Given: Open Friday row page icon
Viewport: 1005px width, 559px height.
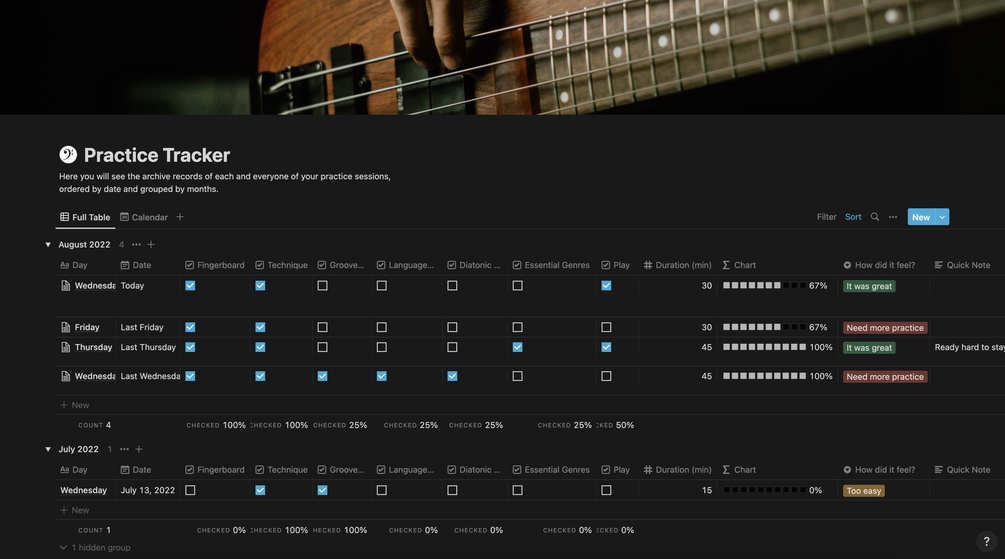Looking at the screenshot, I should (x=66, y=327).
